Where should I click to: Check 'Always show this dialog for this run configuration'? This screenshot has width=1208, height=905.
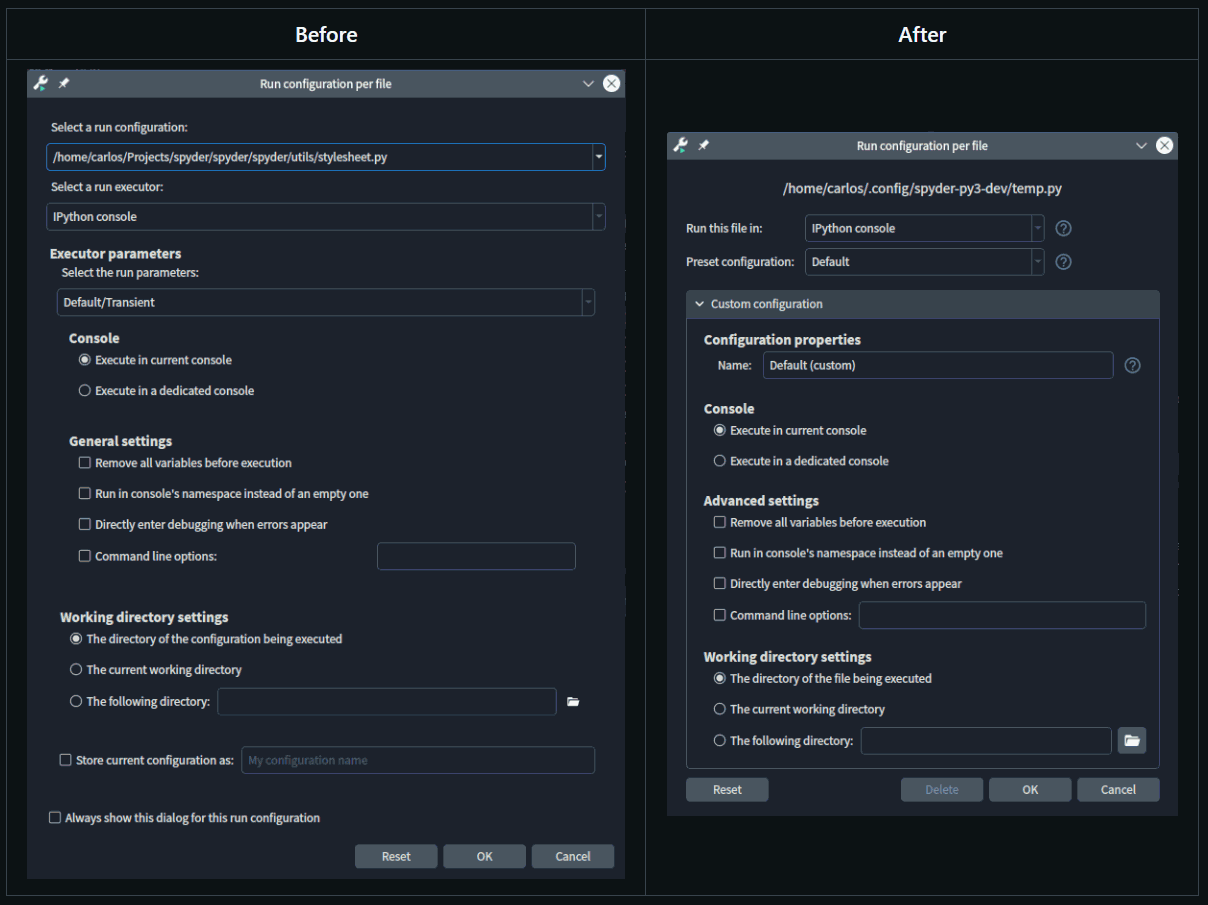click(x=55, y=818)
